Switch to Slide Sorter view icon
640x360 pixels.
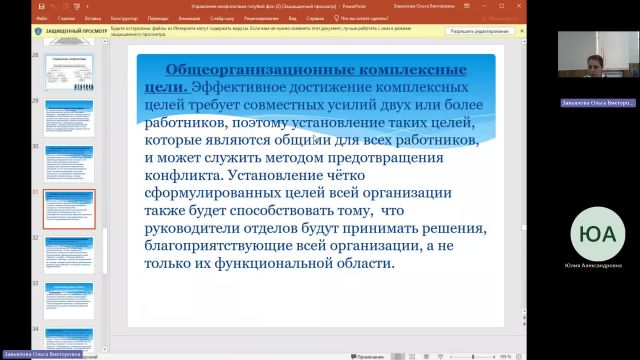(x=412, y=357)
